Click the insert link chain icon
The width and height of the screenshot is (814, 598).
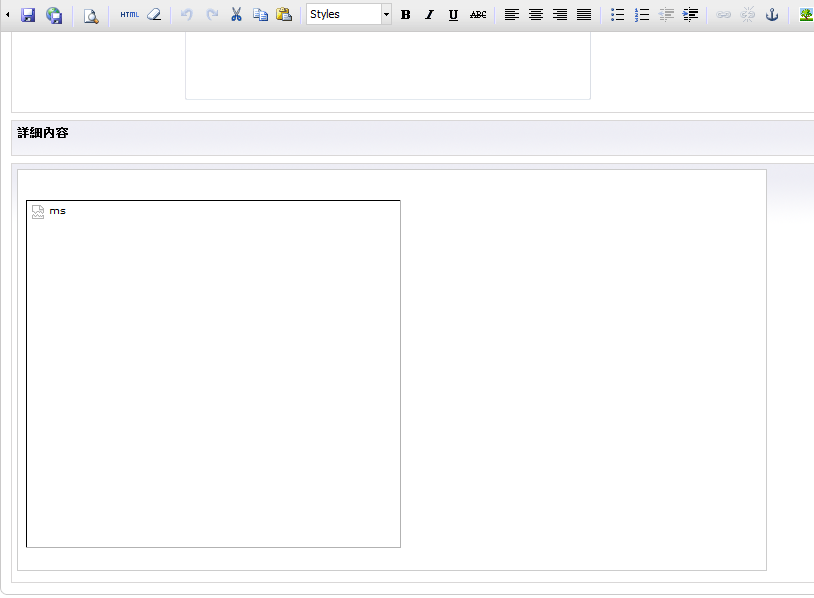724,15
